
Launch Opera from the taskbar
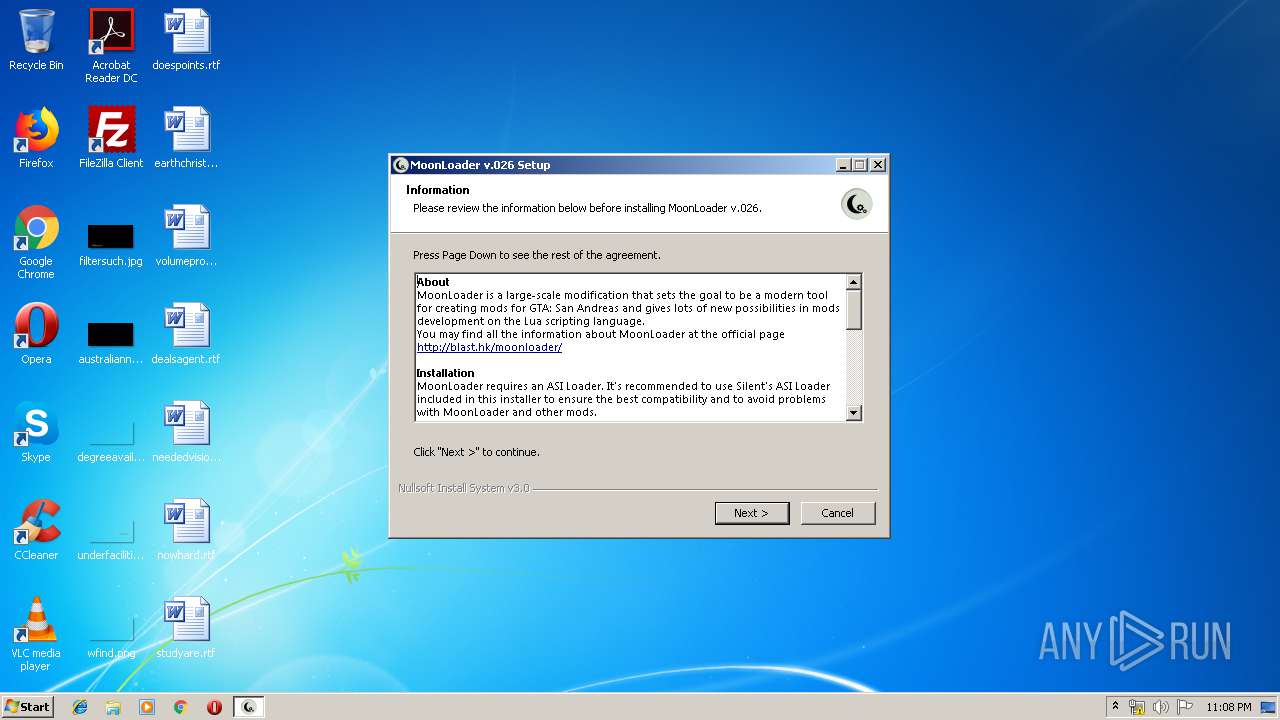(x=214, y=707)
